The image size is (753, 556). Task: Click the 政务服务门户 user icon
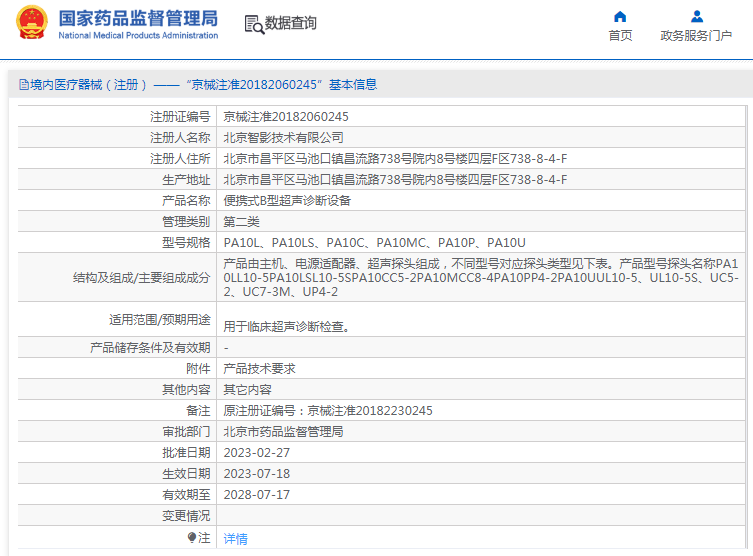(697, 17)
